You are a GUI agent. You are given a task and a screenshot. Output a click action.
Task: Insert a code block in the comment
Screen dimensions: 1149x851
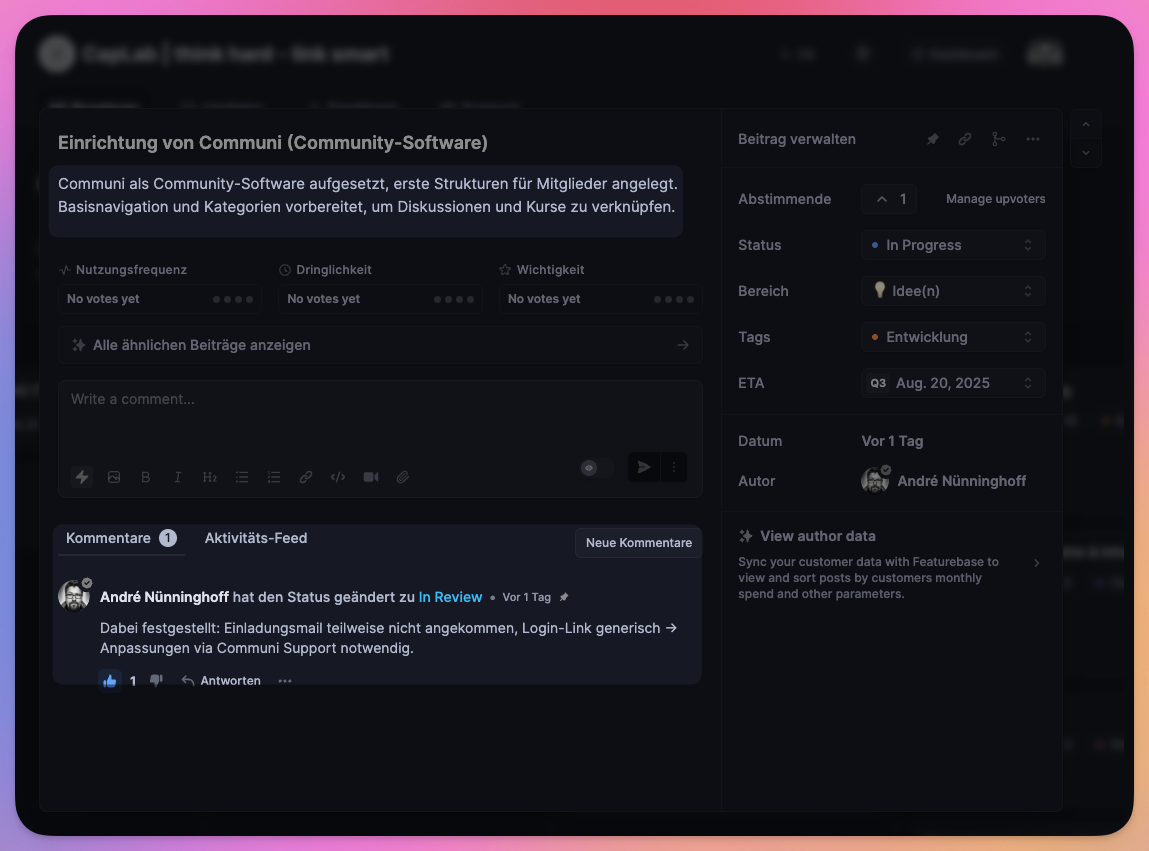click(x=338, y=477)
